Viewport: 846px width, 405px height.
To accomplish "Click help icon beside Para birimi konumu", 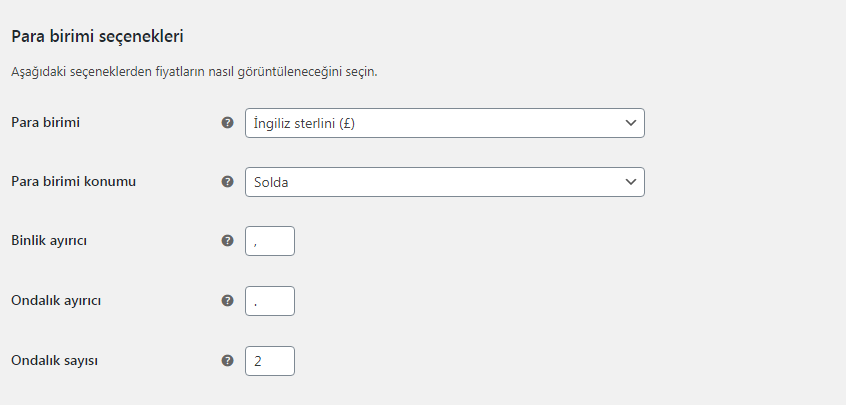I will coord(228,181).
